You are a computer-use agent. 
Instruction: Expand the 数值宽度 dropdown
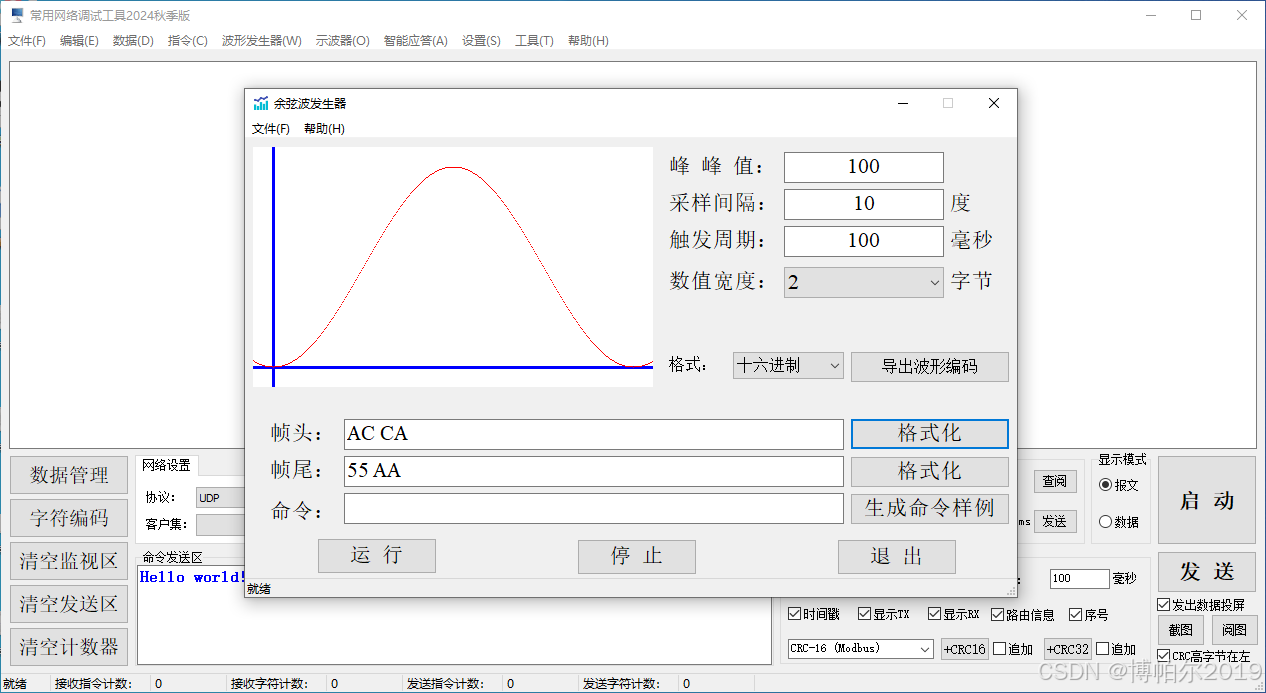(x=863, y=282)
